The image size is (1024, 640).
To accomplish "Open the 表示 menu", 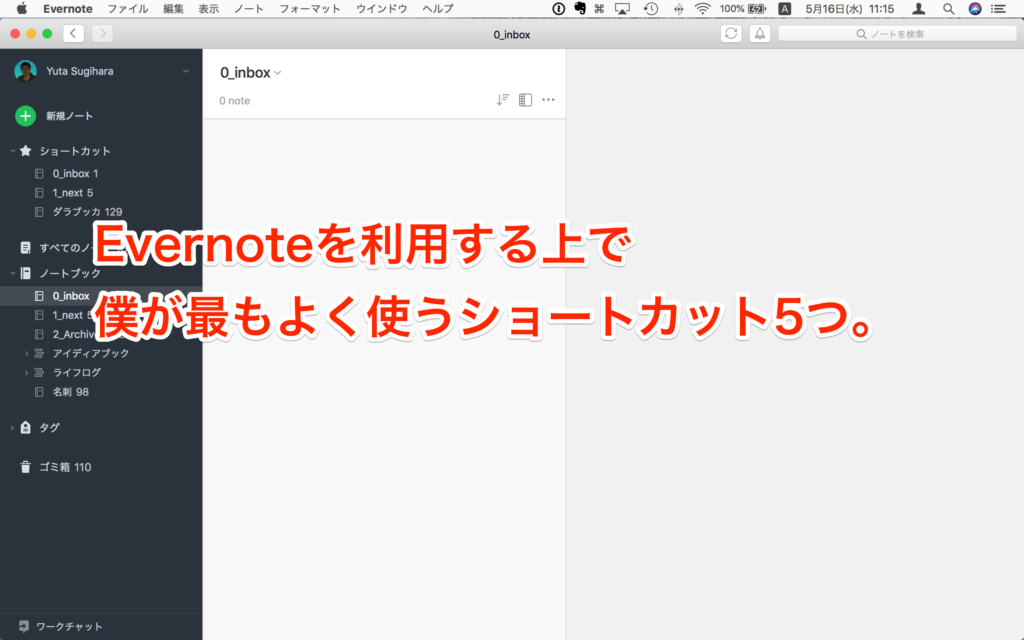I will (x=209, y=8).
